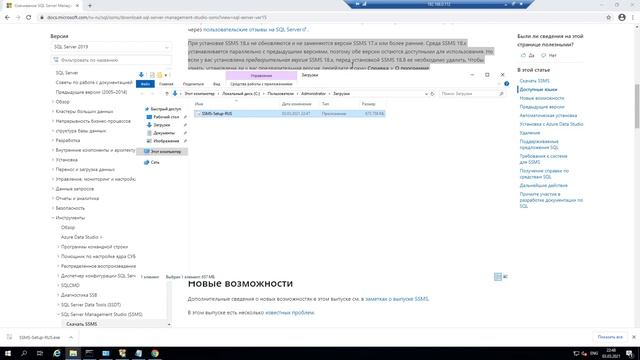Image resolution: width=640 pixels, height=360 pixels.
Task: Open SSMS-Setup-RUS.exe download options arrow
Action: click(x=71, y=338)
